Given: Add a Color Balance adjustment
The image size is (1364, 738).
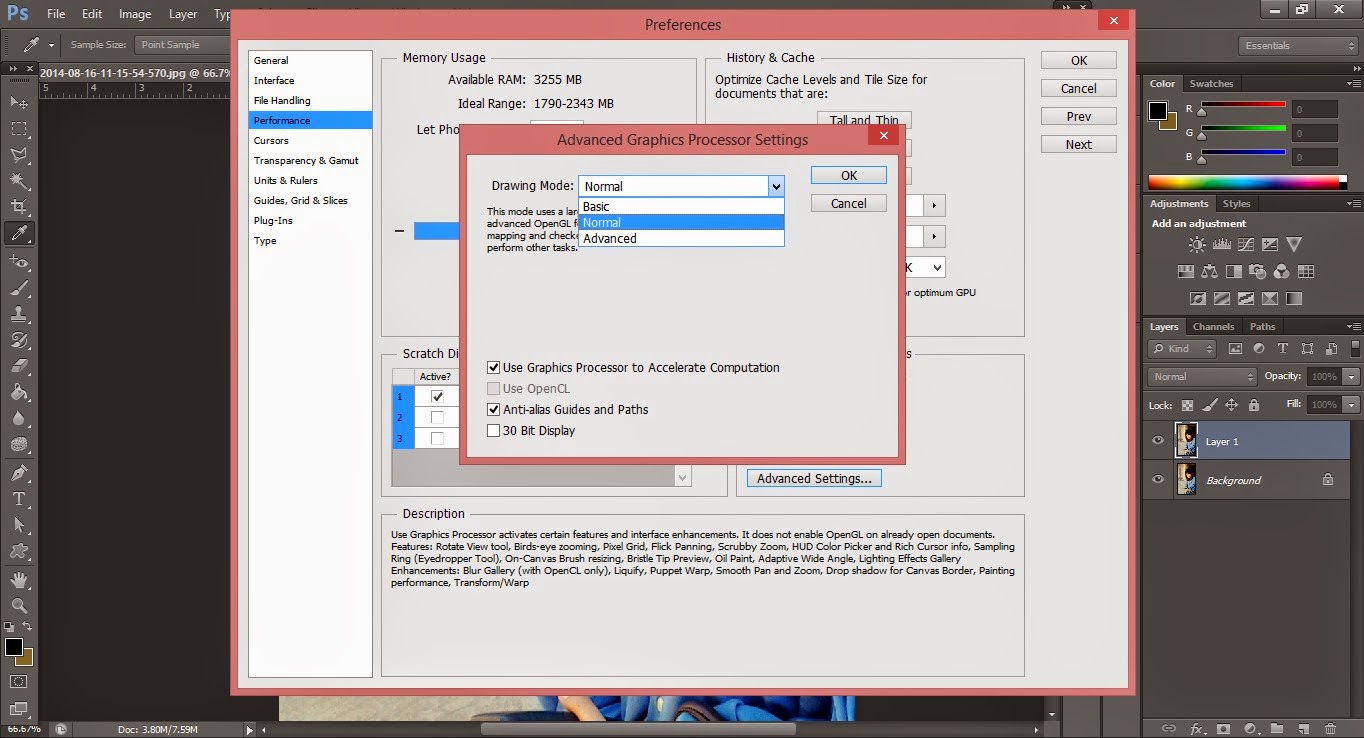Looking at the screenshot, I should point(1209,271).
